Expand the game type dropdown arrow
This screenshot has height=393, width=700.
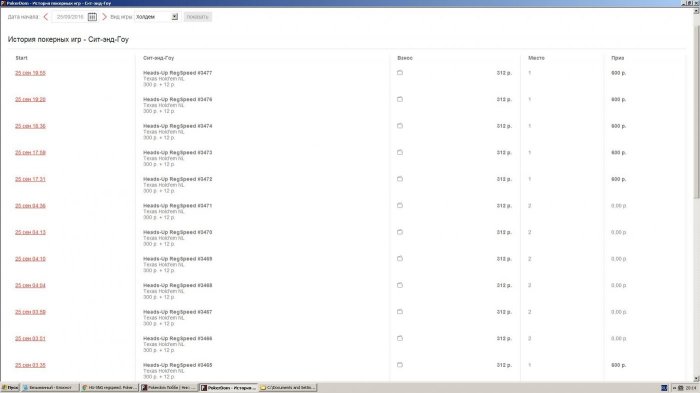[175, 17]
